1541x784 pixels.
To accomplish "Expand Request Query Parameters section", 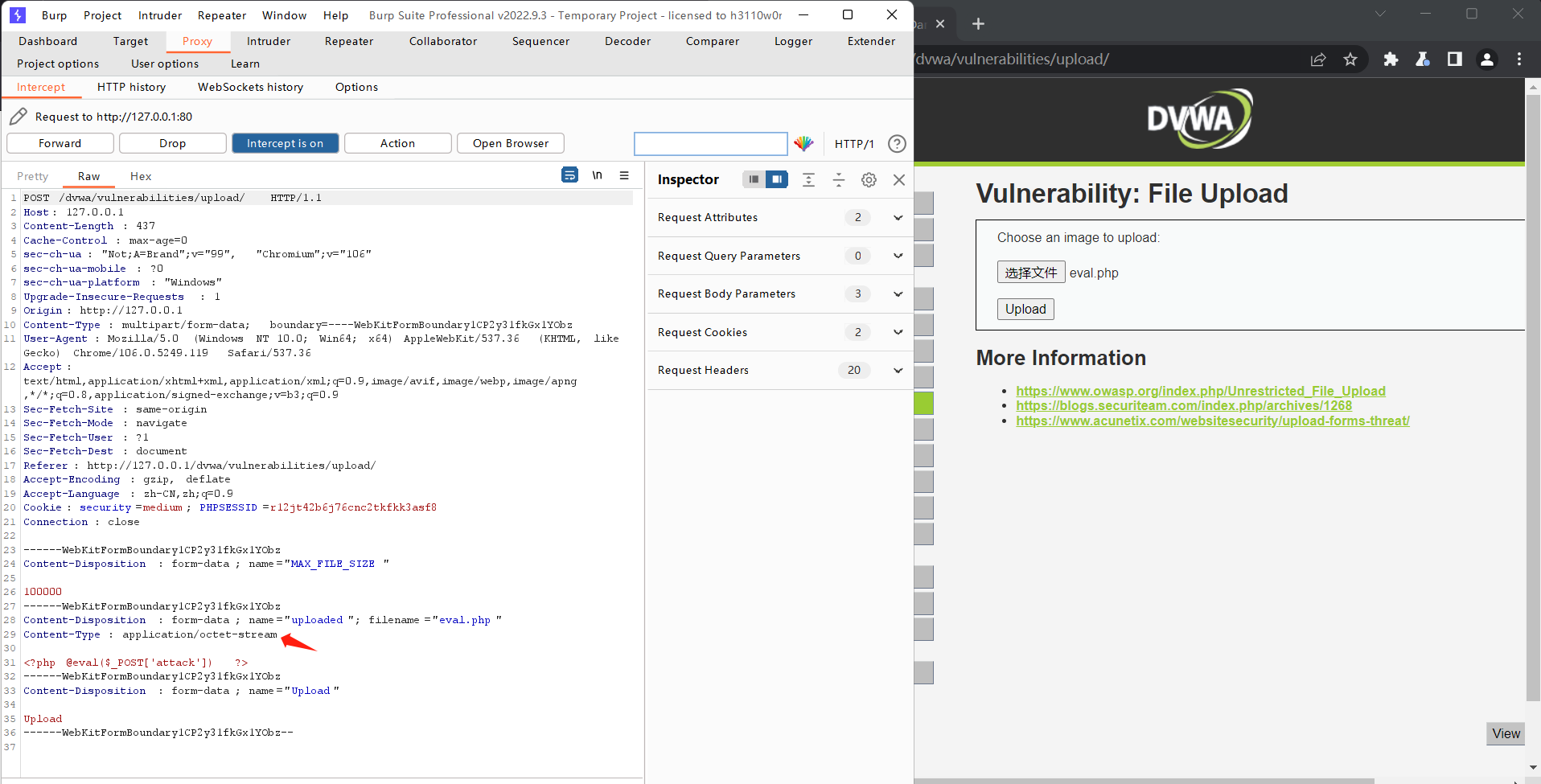I will [780, 256].
